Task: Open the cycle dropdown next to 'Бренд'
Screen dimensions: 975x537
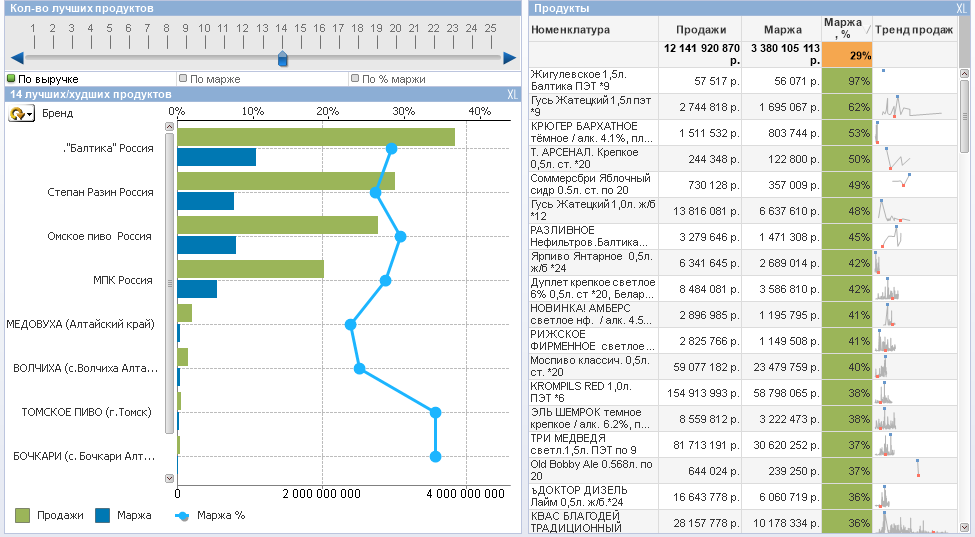Action: 21,113
